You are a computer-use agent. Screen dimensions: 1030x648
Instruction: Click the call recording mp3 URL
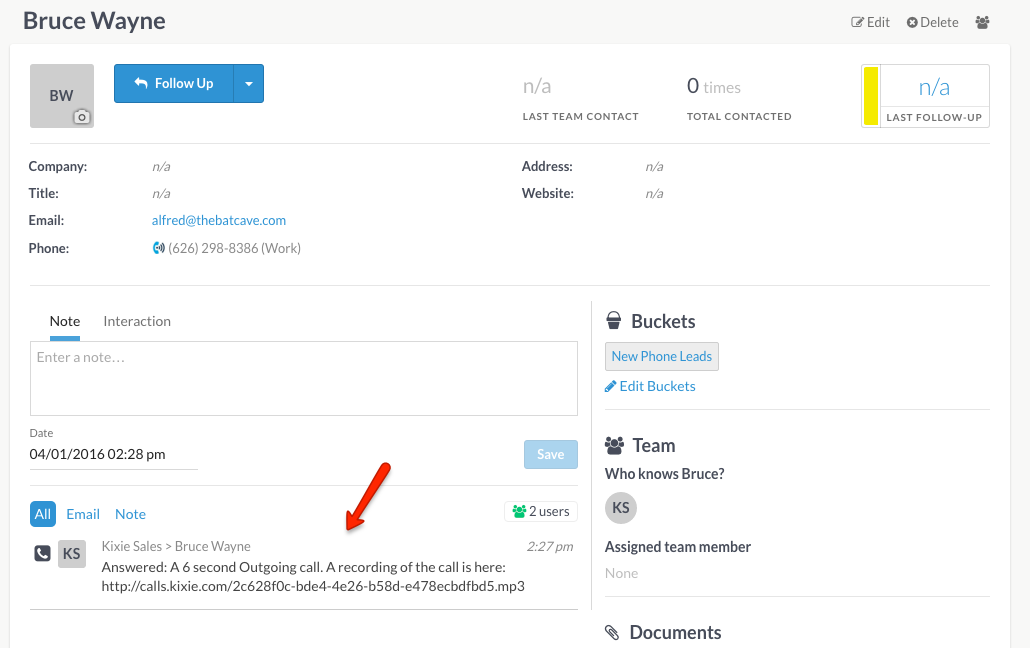[313, 586]
